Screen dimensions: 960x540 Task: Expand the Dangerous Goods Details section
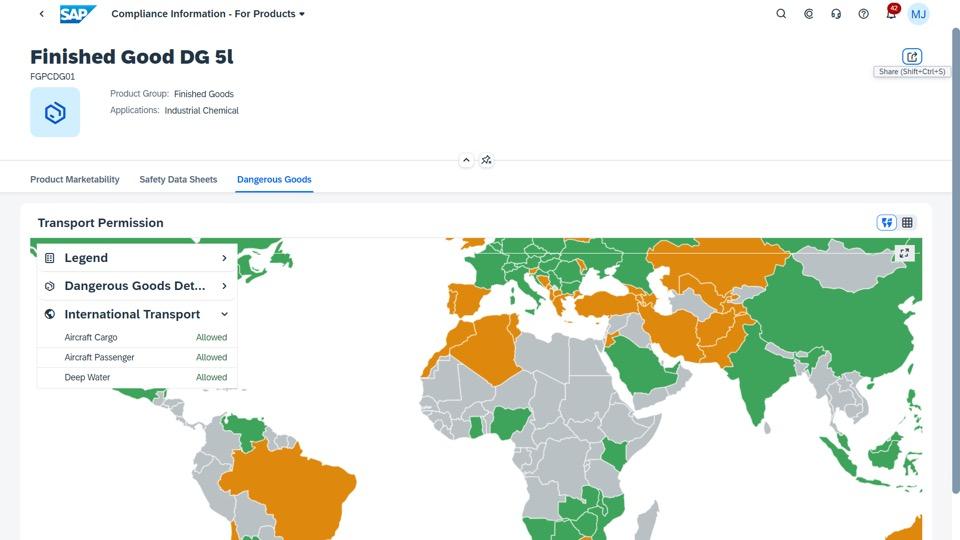point(224,286)
